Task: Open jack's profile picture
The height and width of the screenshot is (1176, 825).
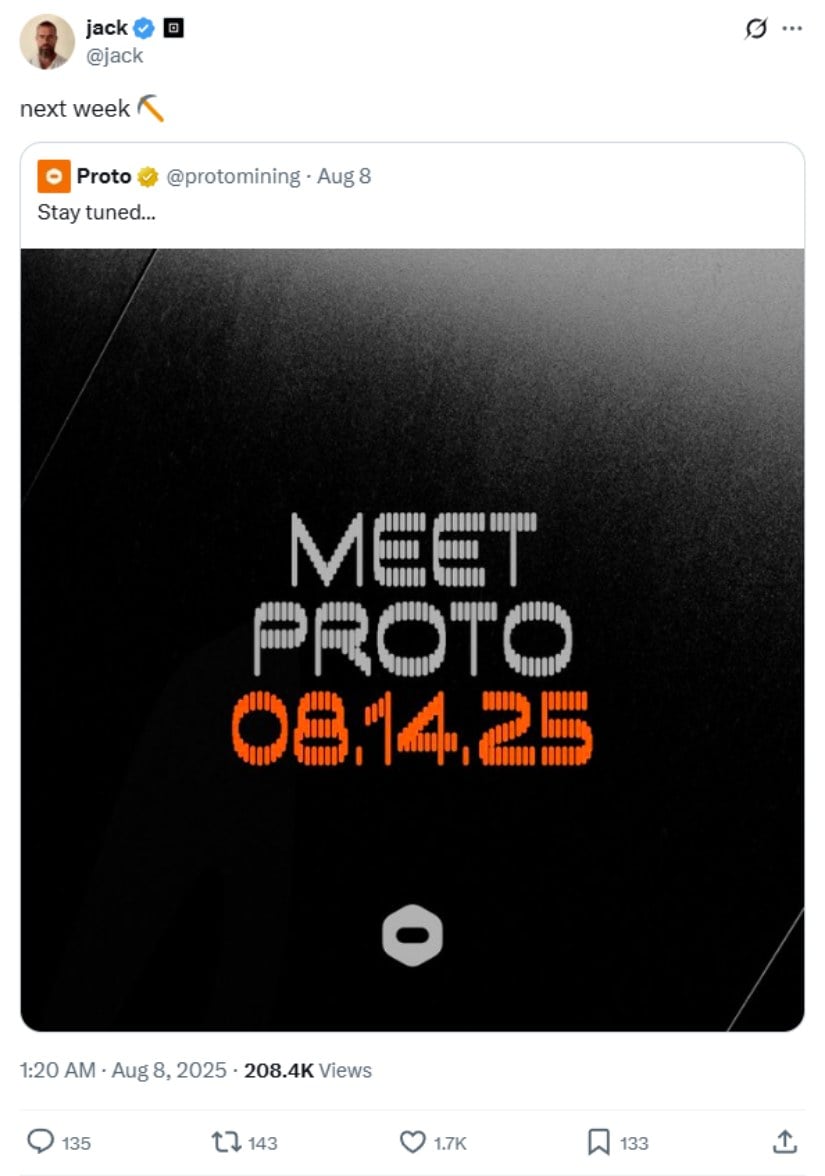Action: tap(46, 41)
